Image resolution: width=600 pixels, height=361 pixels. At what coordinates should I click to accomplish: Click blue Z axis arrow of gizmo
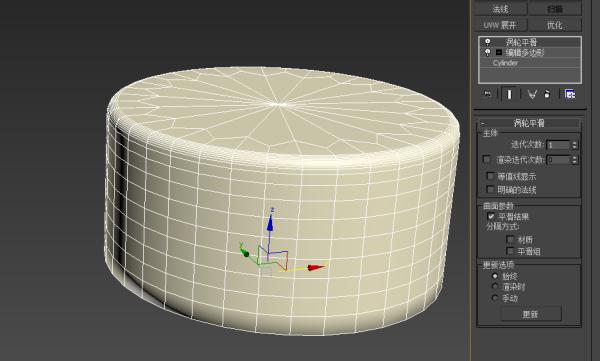tap(270, 224)
